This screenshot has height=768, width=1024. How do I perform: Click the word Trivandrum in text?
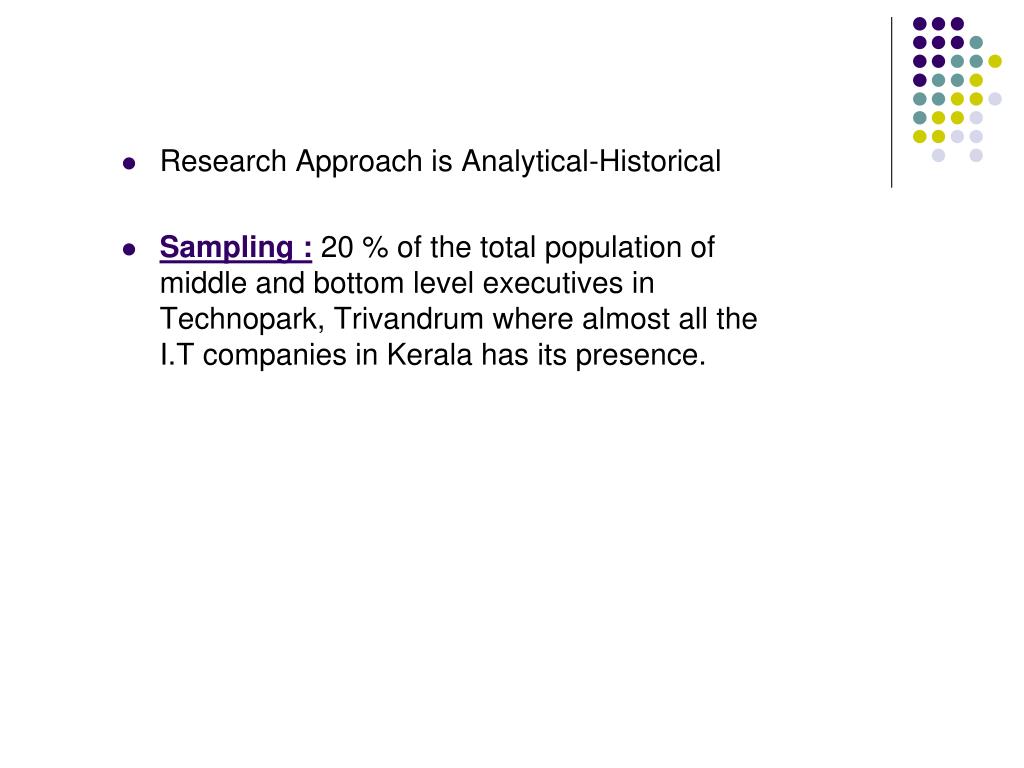pos(408,319)
